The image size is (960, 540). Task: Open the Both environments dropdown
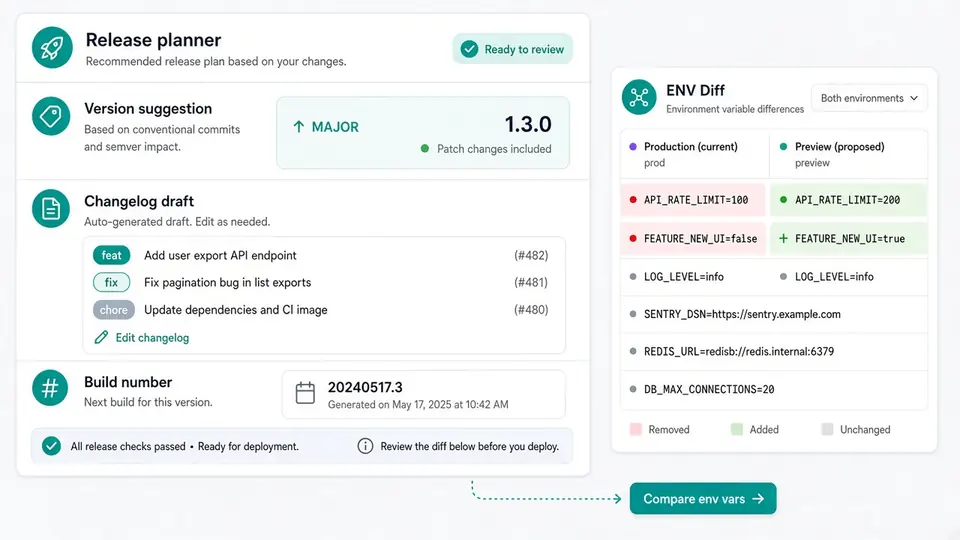pos(869,98)
